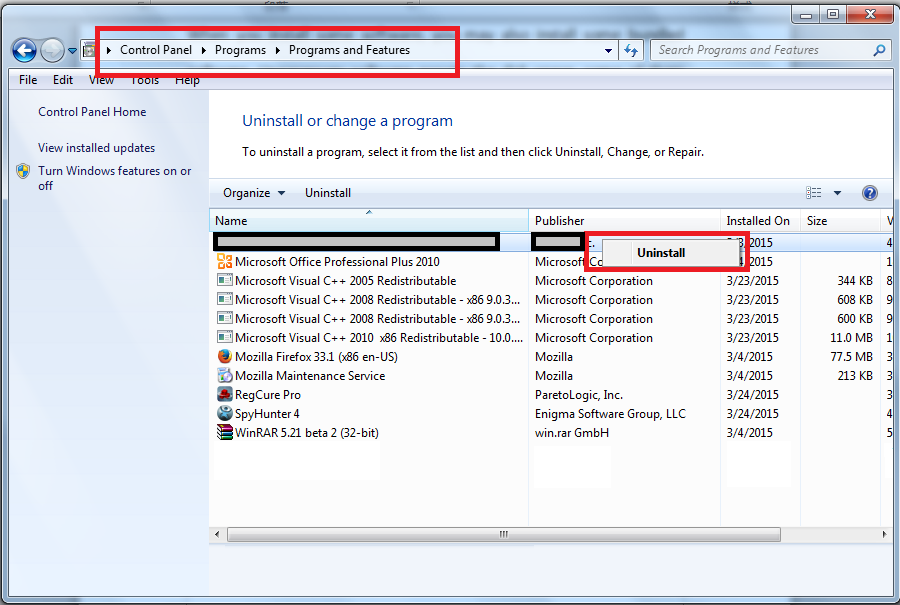Screen dimensions: 900x605
Task: Open the File menu
Action: point(28,80)
